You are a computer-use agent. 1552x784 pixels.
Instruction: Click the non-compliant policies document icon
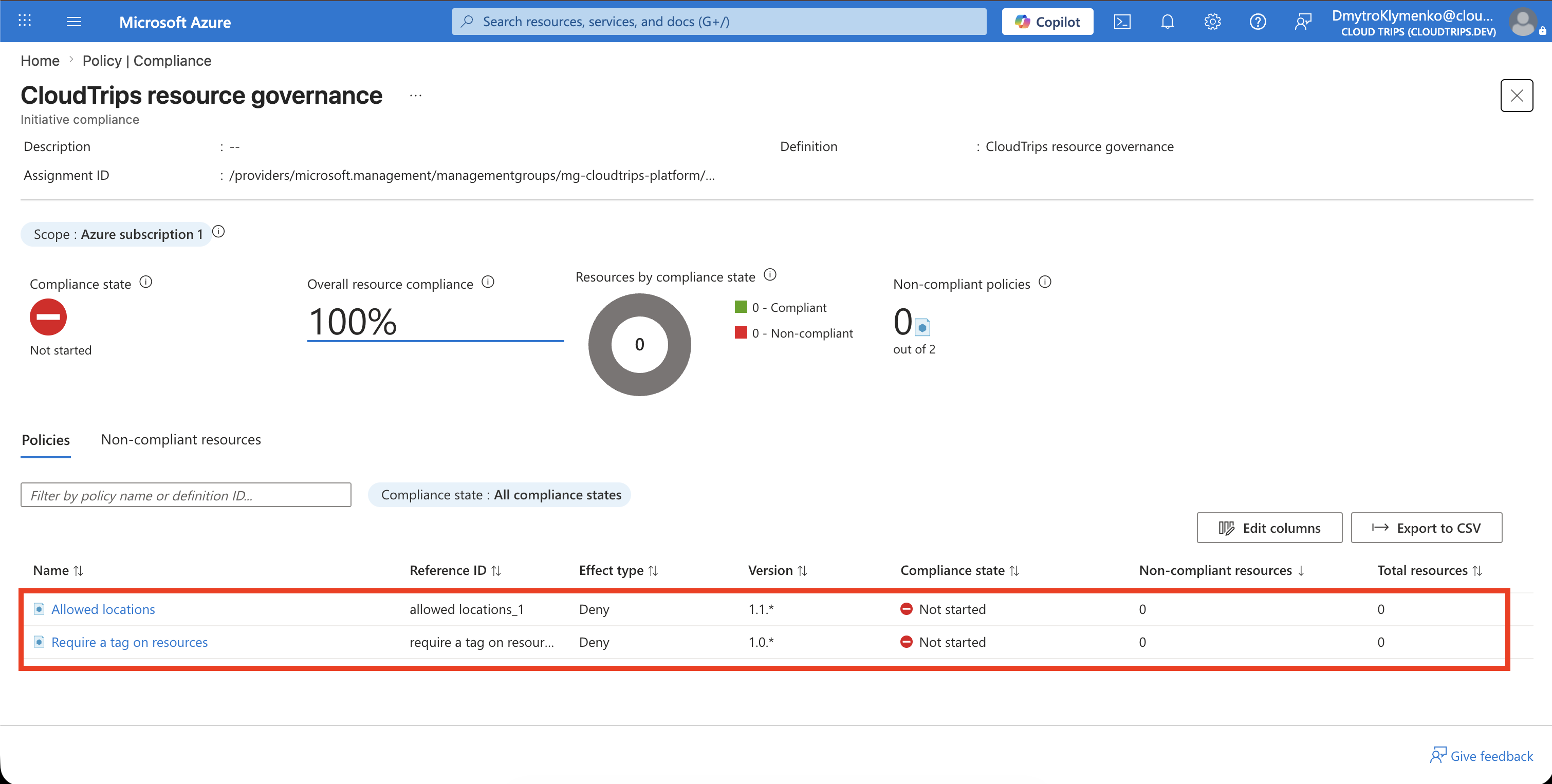click(x=922, y=327)
